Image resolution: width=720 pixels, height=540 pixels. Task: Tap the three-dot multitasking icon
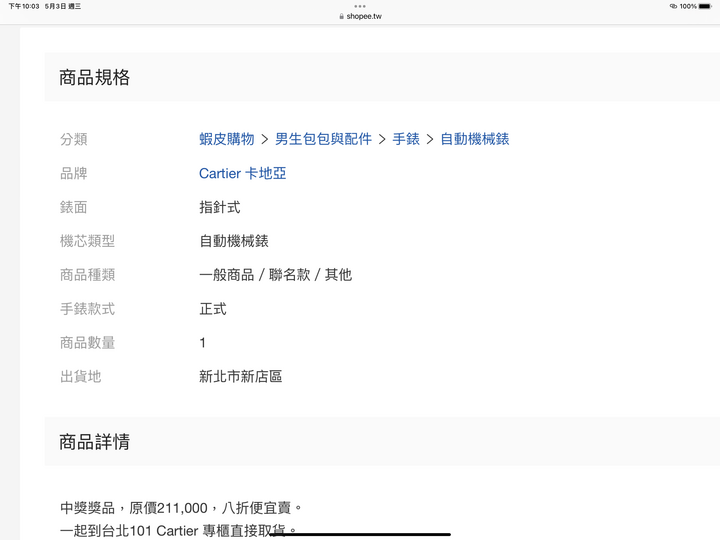(x=360, y=6)
